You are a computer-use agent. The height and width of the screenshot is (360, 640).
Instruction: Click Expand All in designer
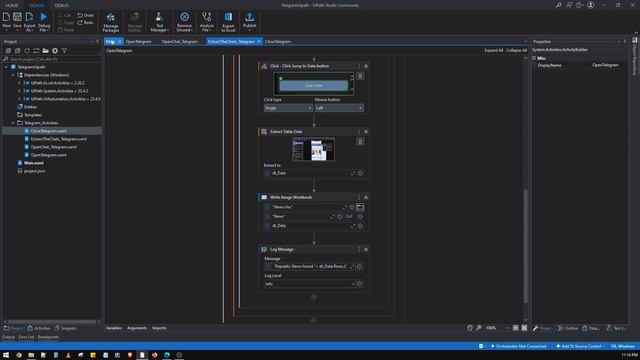pyautogui.click(x=493, y=50)
